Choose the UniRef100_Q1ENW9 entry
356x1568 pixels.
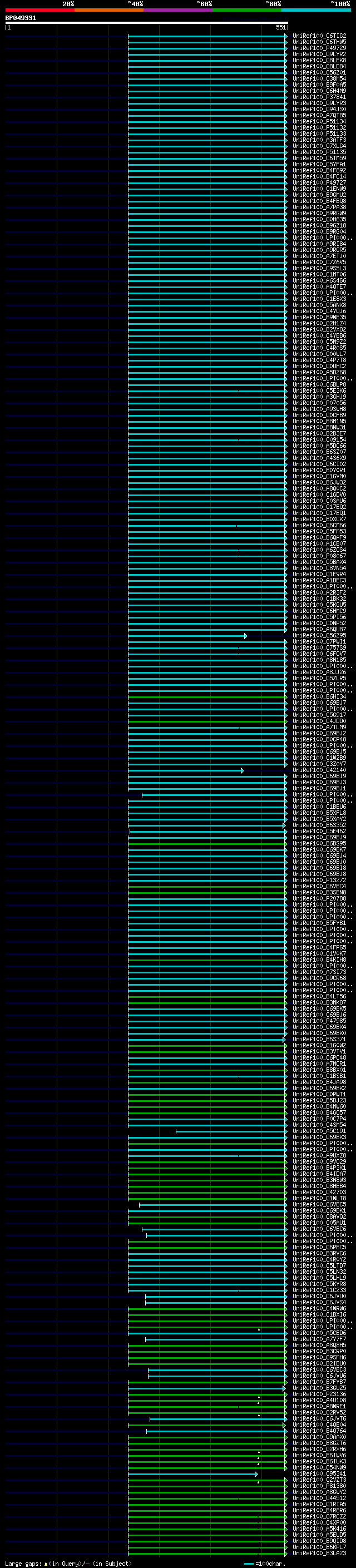(319, 189)
